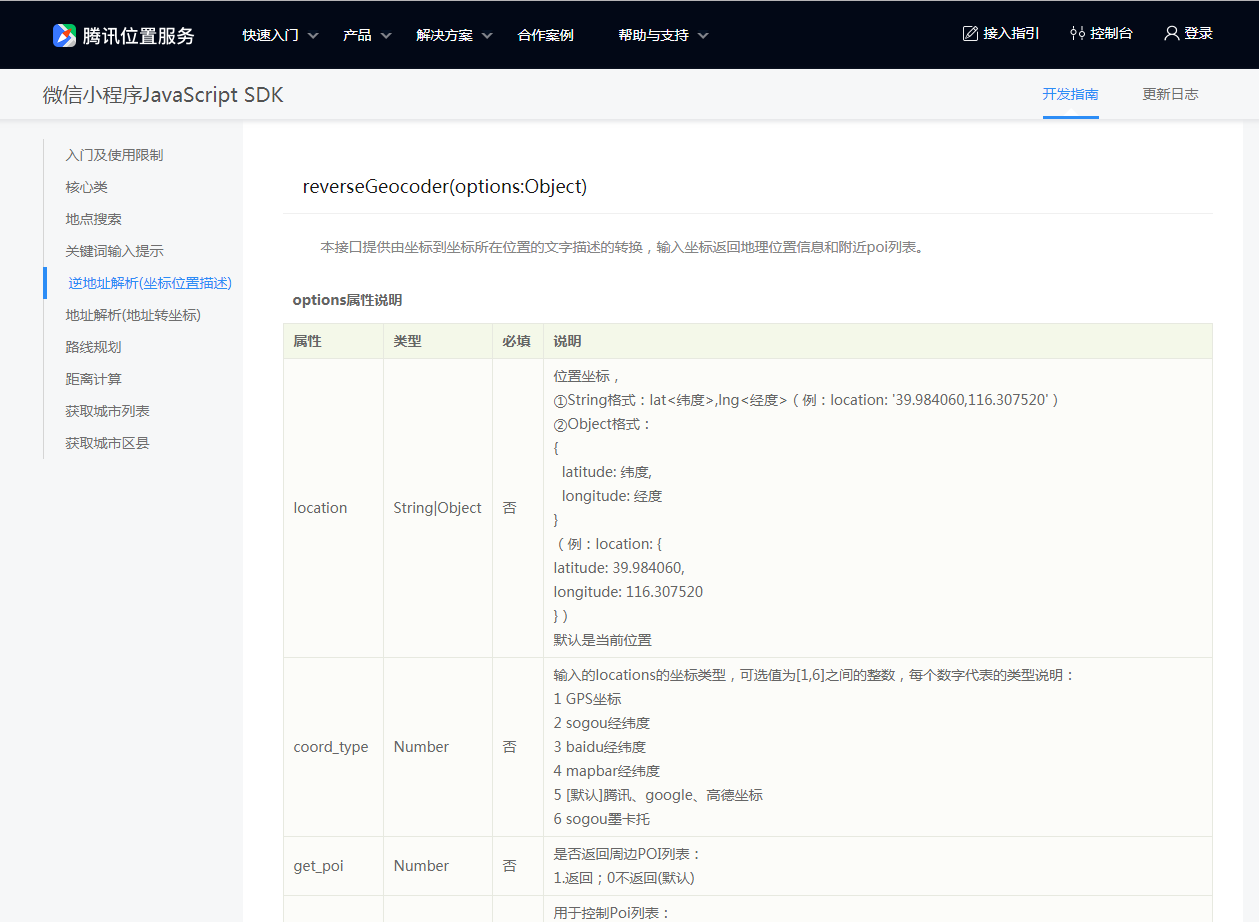1259x922 pixels.
Task: Select 逆地址解析(坐标位置描述) in the sidebar
Action: [150, 283]
